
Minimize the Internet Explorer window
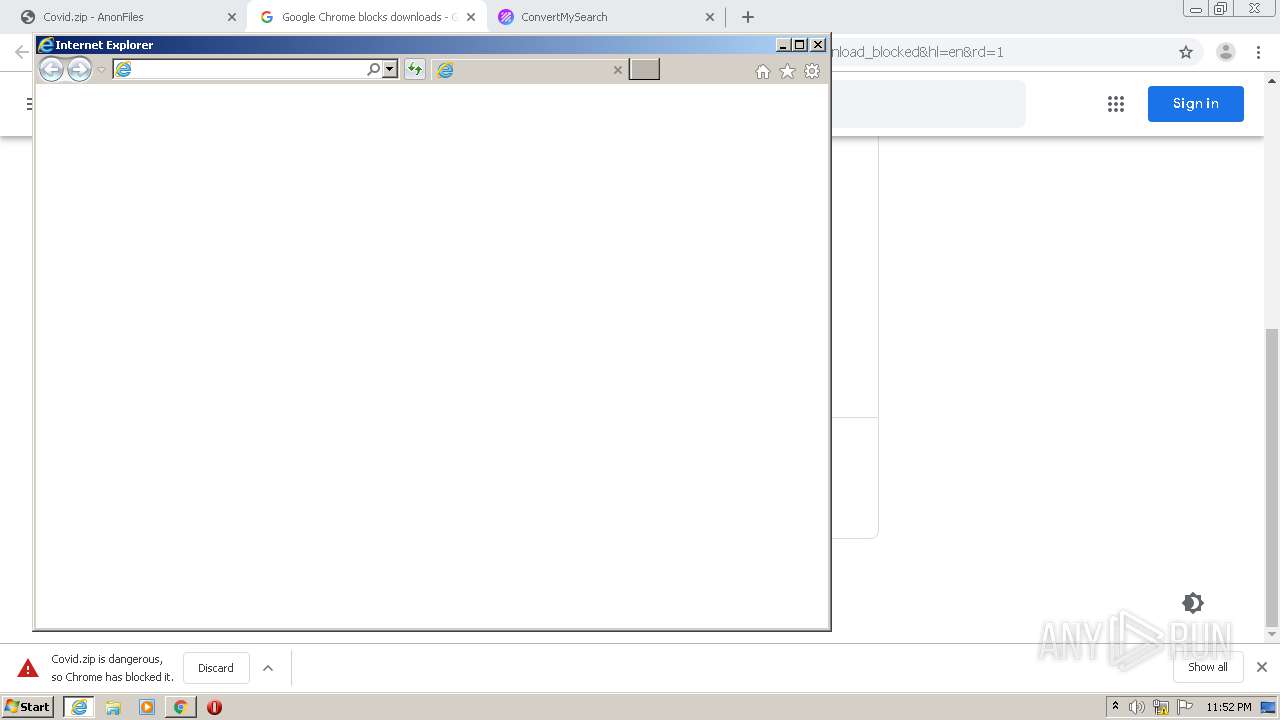click(783, 45)
